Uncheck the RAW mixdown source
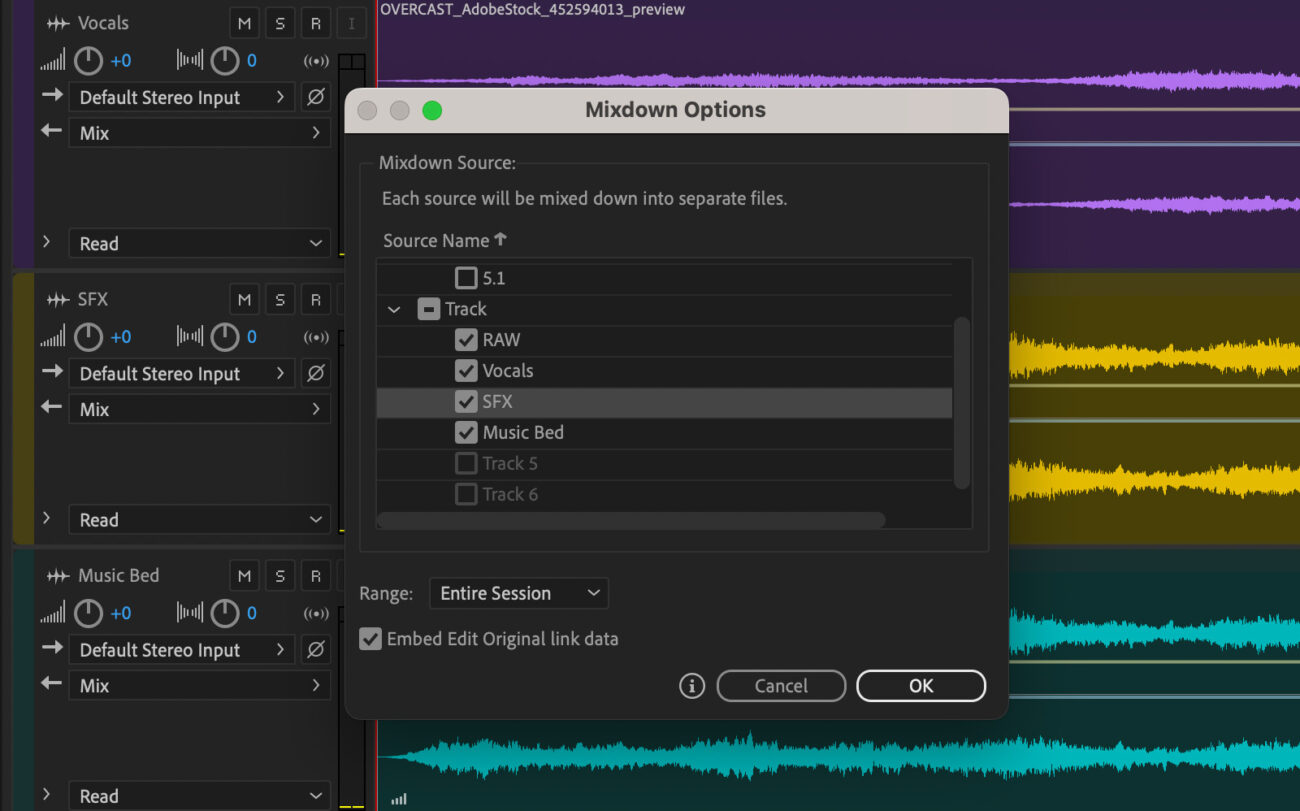The width and height of the screenshot is (1300, 811). pos(466,340)
